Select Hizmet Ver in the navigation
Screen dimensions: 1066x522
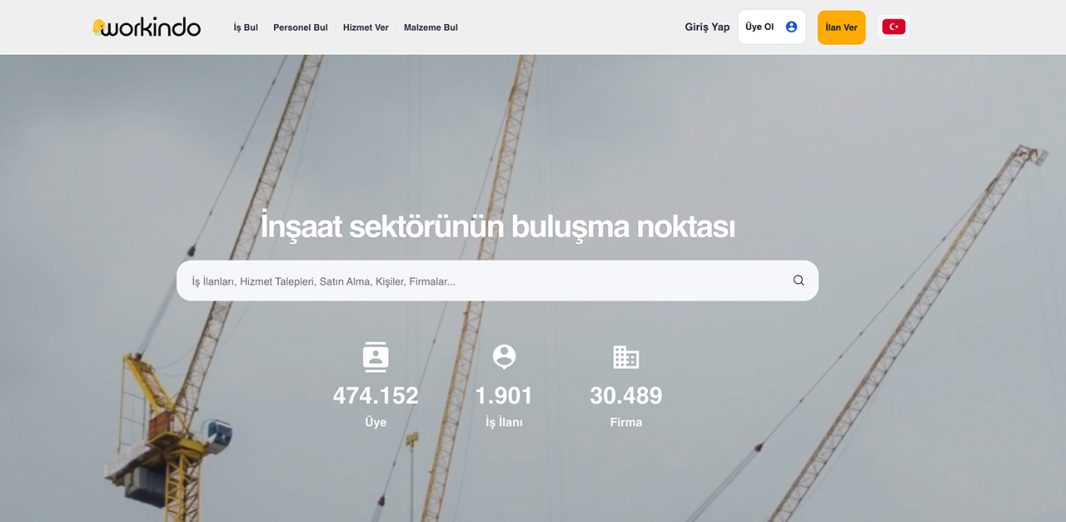pyautogui.click(x=366, y=28)
